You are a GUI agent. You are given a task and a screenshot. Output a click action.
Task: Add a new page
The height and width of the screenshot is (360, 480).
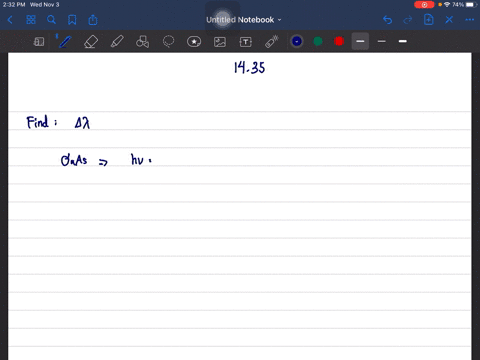point(429,20)
